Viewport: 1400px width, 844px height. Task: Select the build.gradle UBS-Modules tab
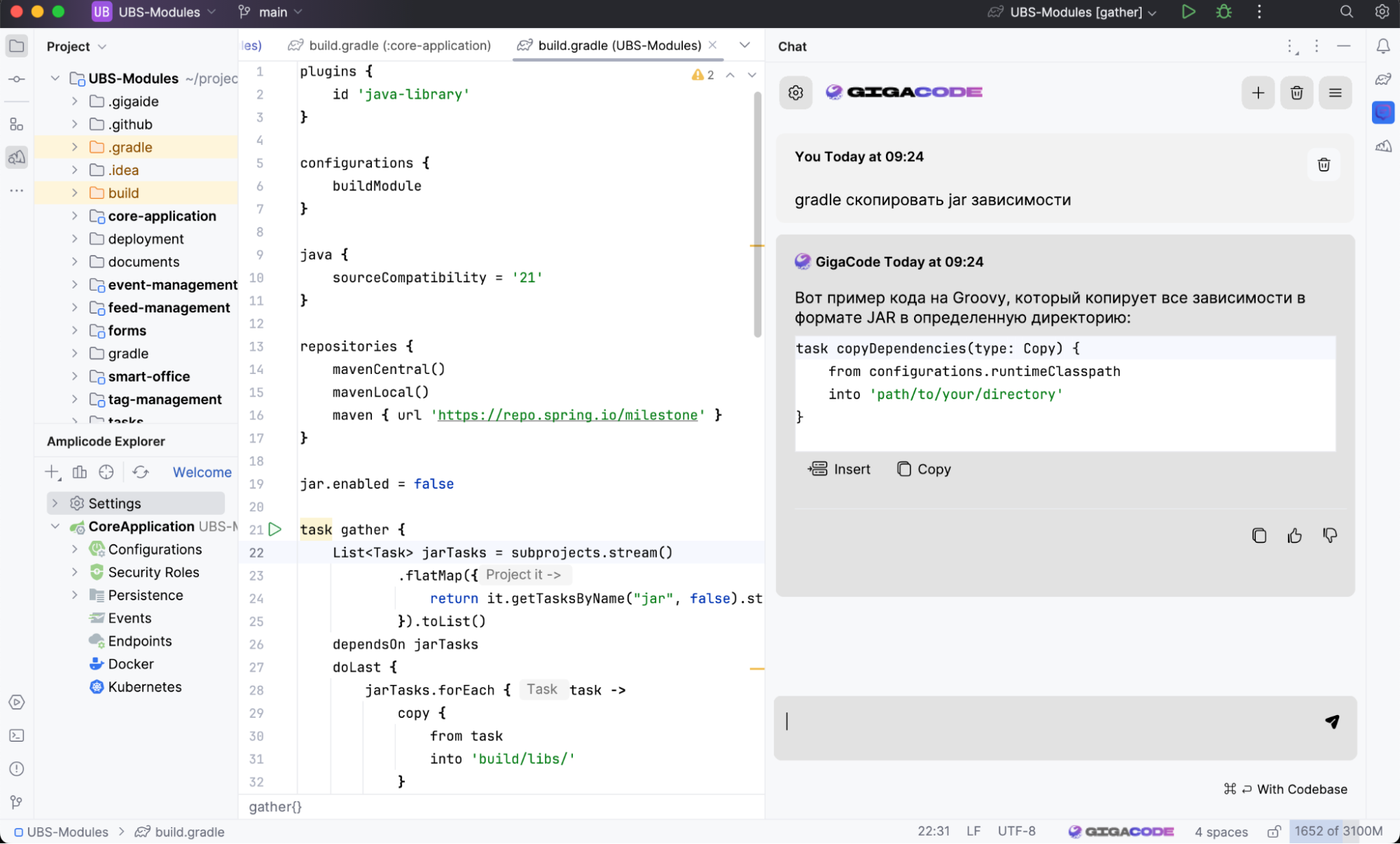(x=619, y=45)
